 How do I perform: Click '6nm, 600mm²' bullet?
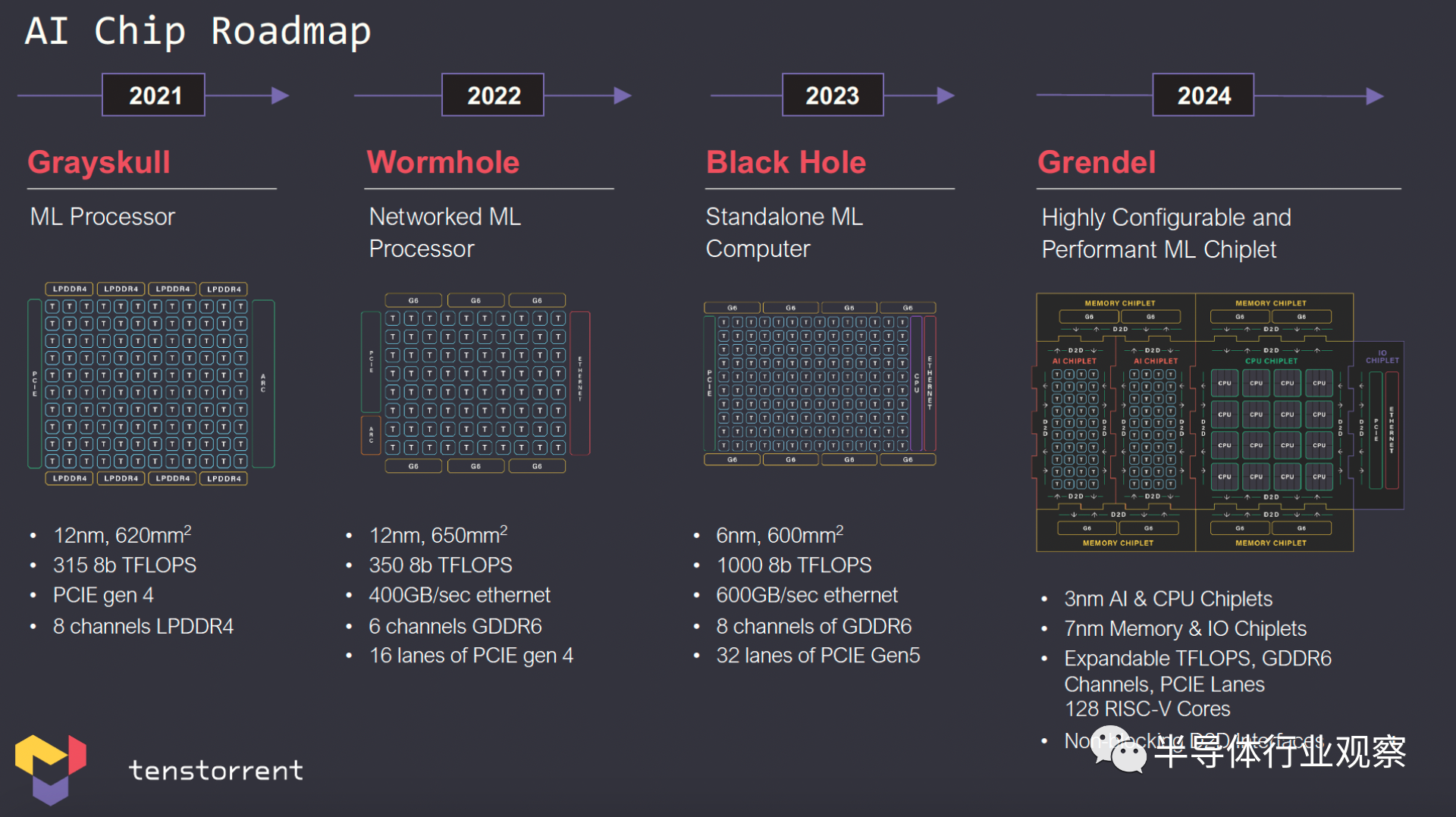point(780,535)
